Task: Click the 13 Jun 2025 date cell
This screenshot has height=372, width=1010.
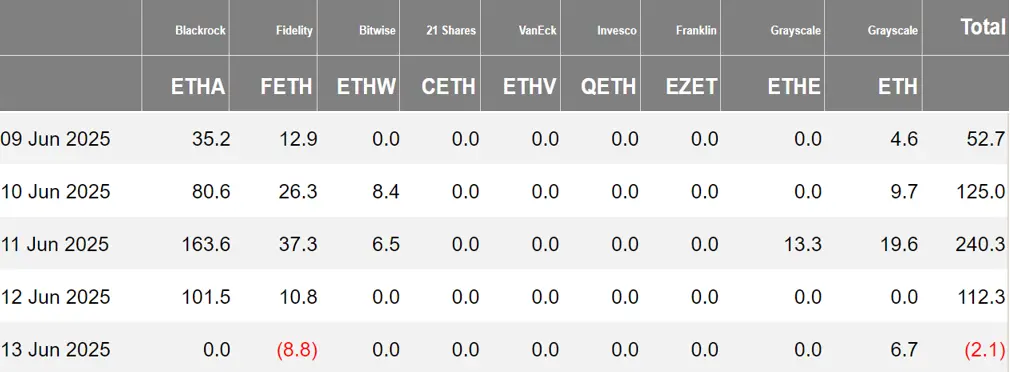Action: coord(55,350)
